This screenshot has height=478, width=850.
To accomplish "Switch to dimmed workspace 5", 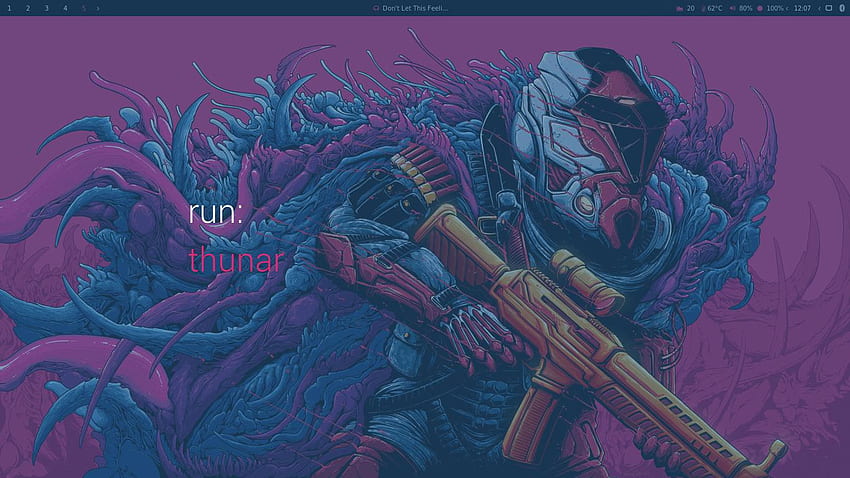I will pyautogui.click(x=84, y=8).
